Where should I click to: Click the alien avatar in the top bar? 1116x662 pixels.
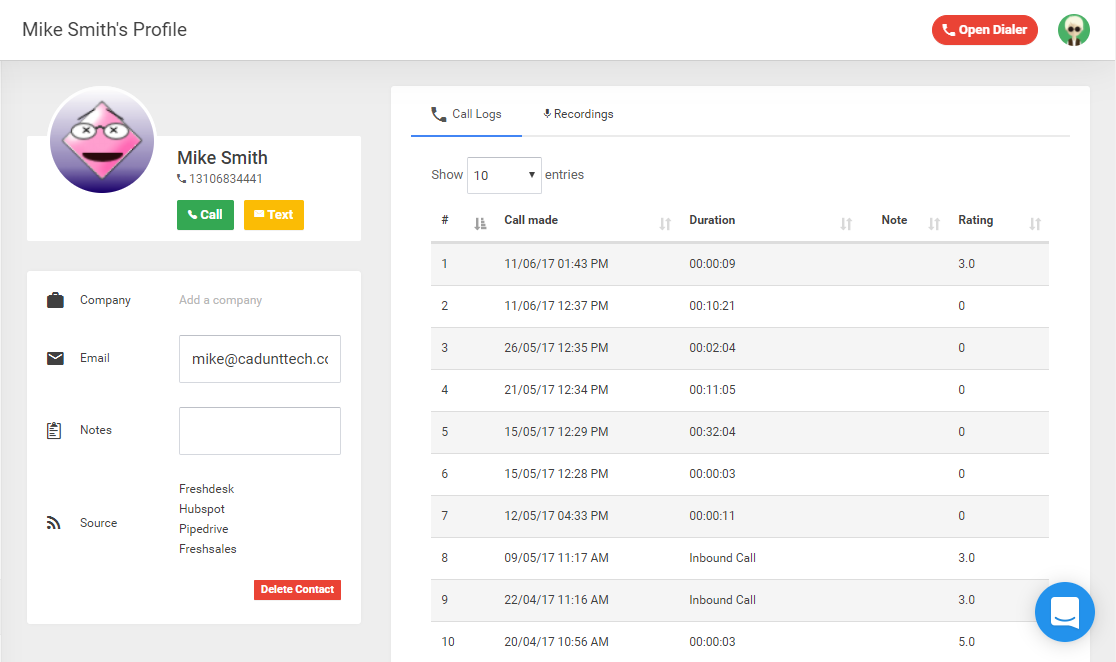click(1073, 29)
